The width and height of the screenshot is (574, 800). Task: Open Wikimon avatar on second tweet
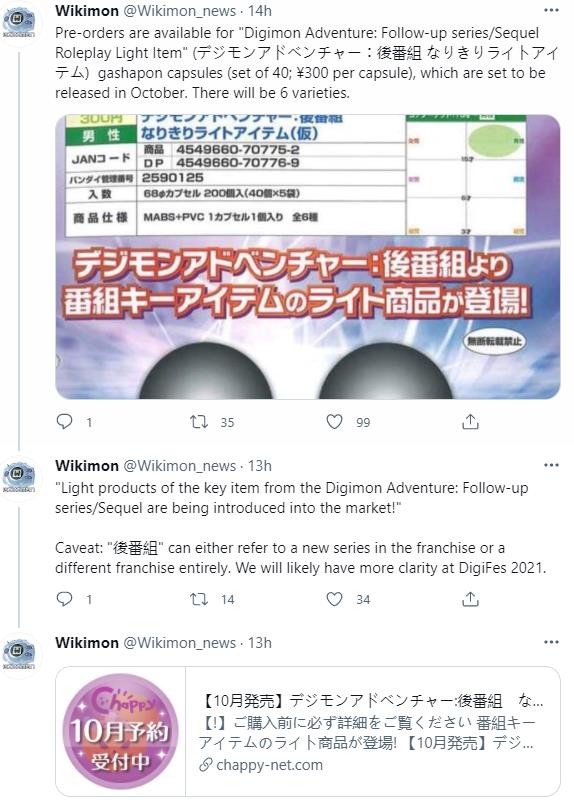coord(19,478)
